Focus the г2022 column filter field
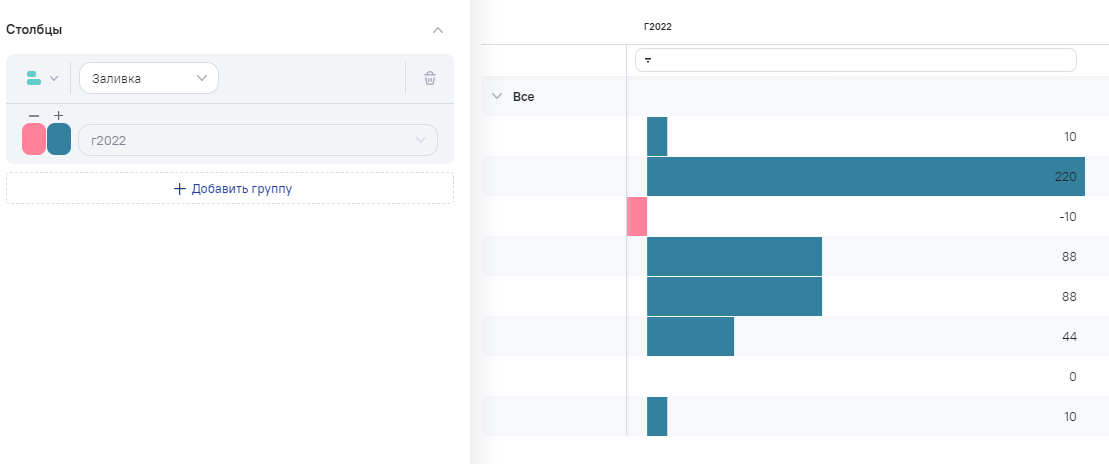The width and height of the screenshot is (1109, 464). pyautogui.click(x=860, y=60)
